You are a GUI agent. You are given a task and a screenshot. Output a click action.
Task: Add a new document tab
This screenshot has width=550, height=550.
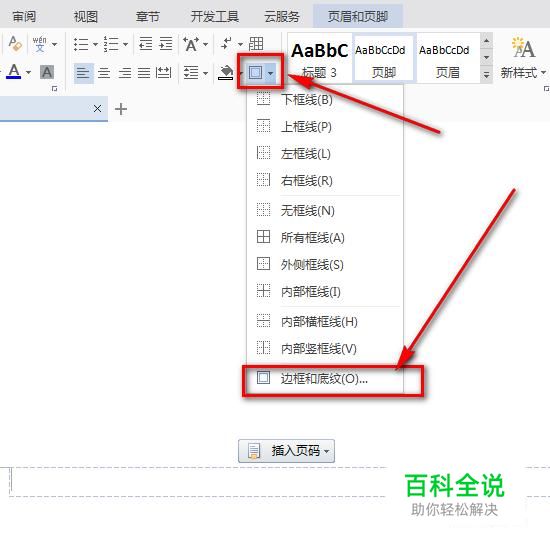(x=121, y=109)
